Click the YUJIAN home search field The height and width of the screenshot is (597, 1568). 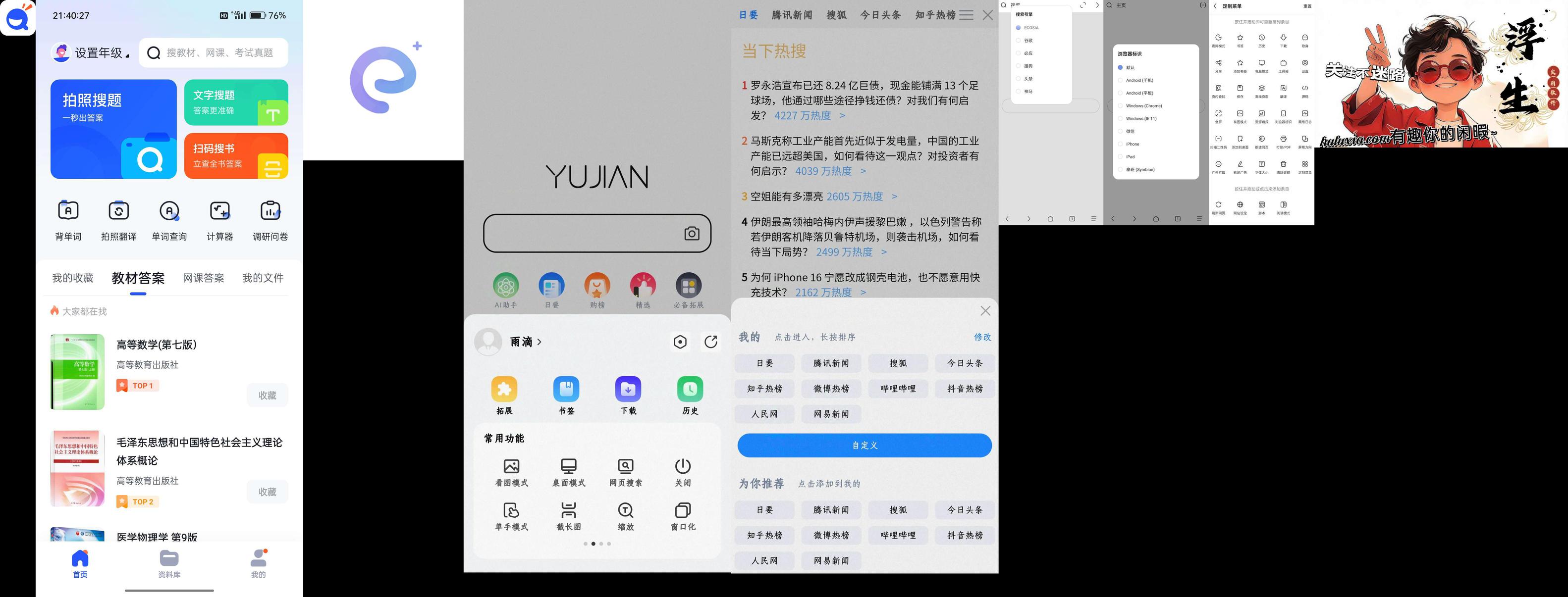pyautogui.click(x=597, y=234)
